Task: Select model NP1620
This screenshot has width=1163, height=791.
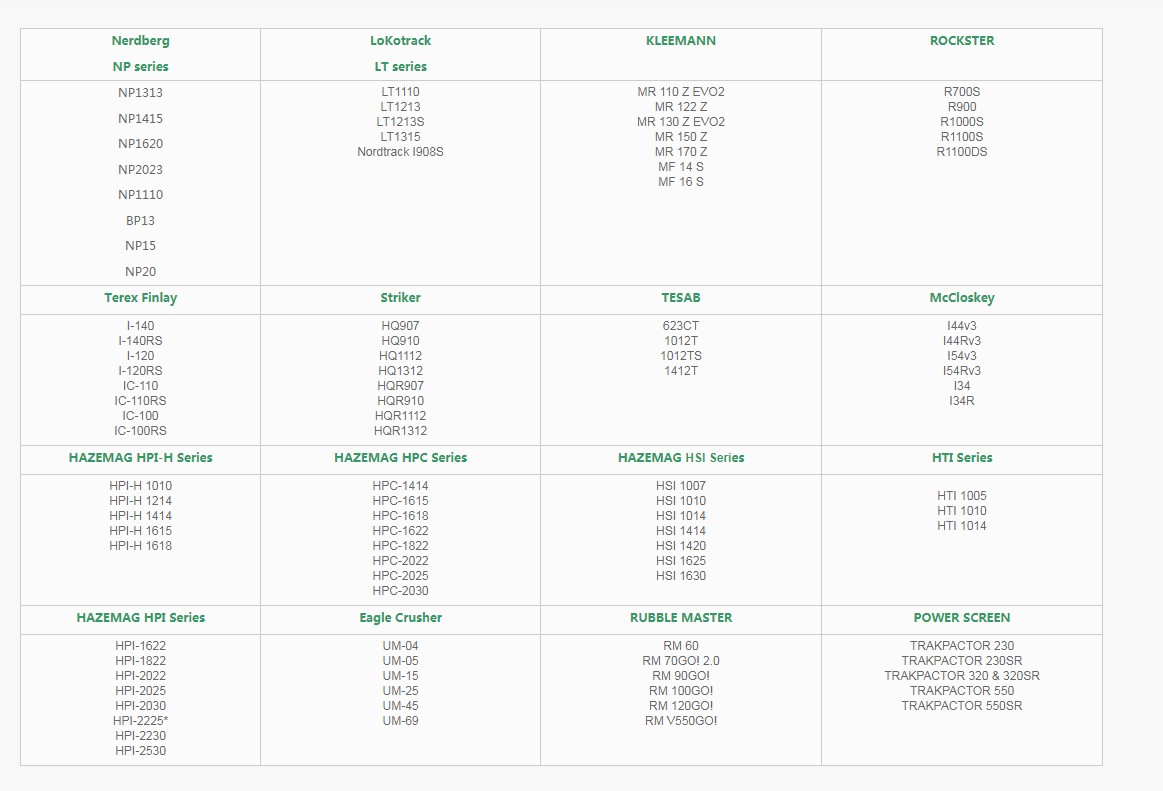Action: (140, 144)
